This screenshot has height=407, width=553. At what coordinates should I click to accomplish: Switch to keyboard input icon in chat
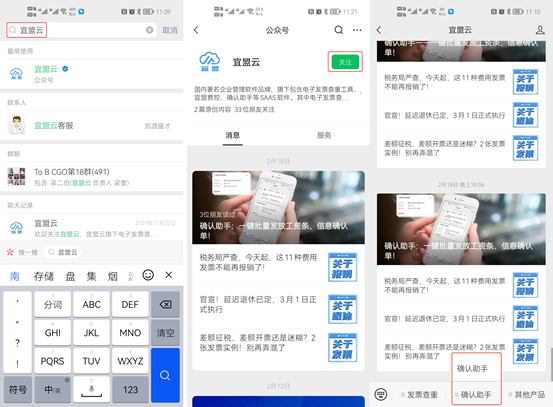[381, 394]
